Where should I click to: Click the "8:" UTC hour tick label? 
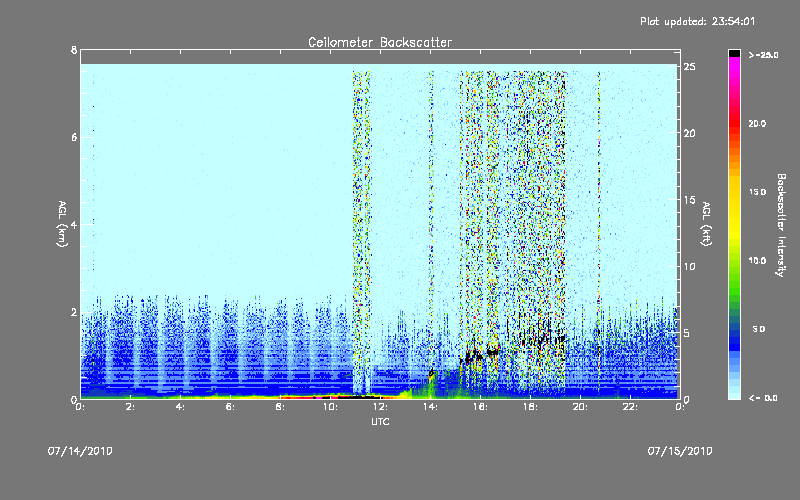(281, 407)
